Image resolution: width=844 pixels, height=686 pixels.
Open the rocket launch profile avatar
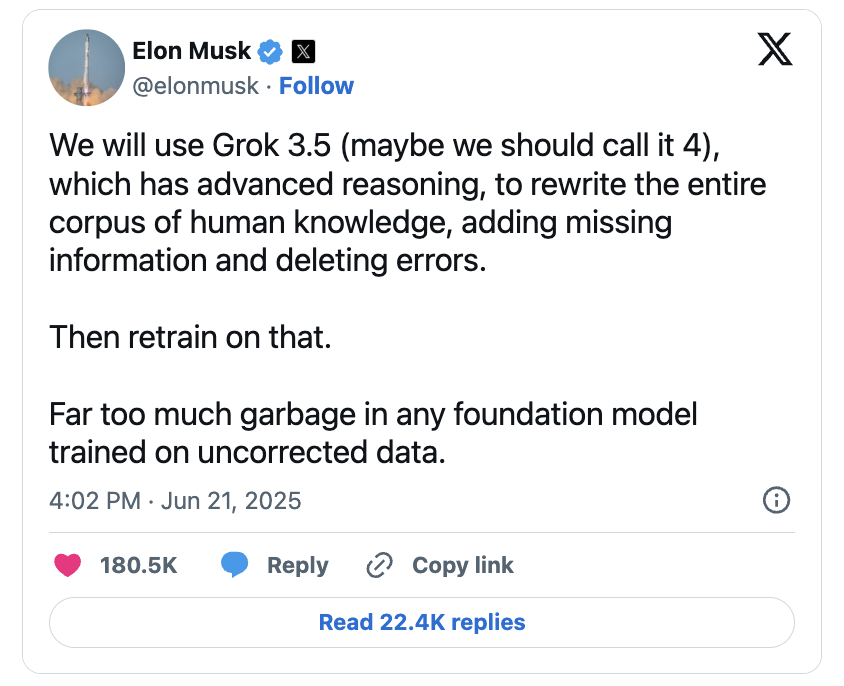pyautogui.click(x=87, y=68)
